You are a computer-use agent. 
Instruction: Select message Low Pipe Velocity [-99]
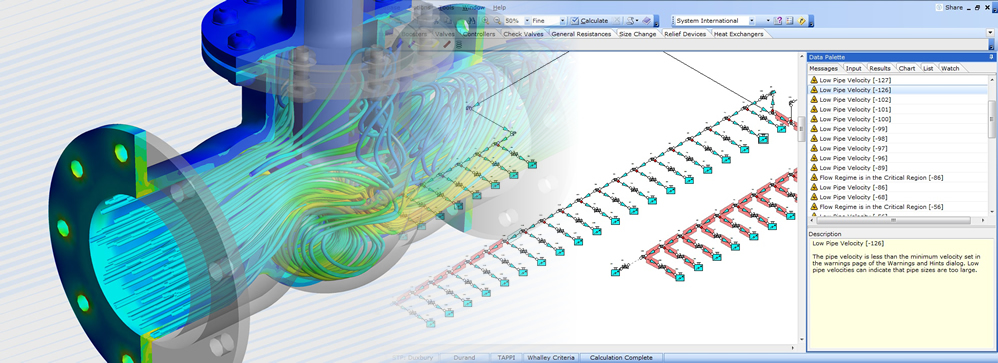pyautogui.click(x=898, y=129)
